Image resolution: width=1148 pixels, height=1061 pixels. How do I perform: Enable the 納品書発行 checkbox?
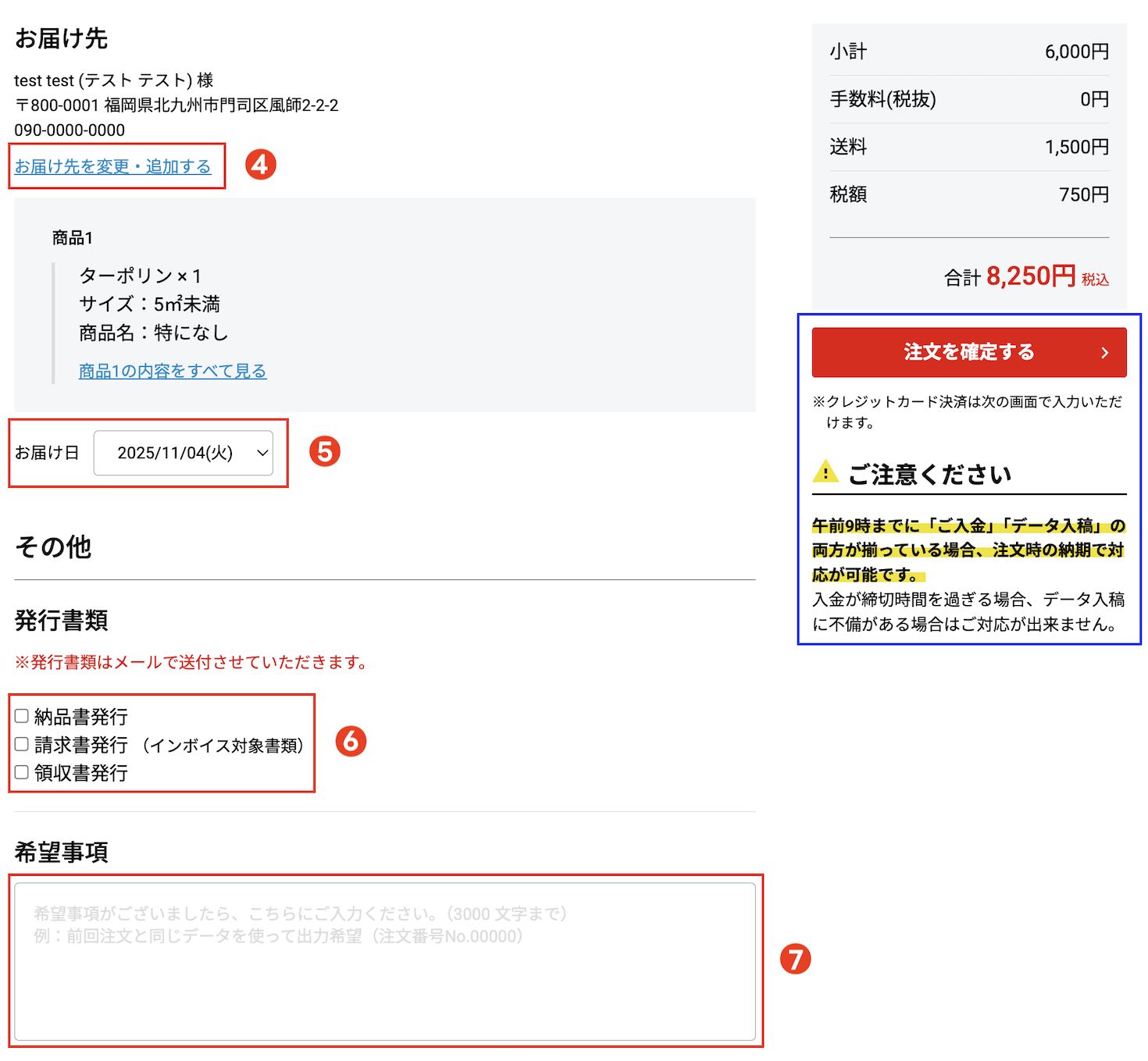point(22,716)
